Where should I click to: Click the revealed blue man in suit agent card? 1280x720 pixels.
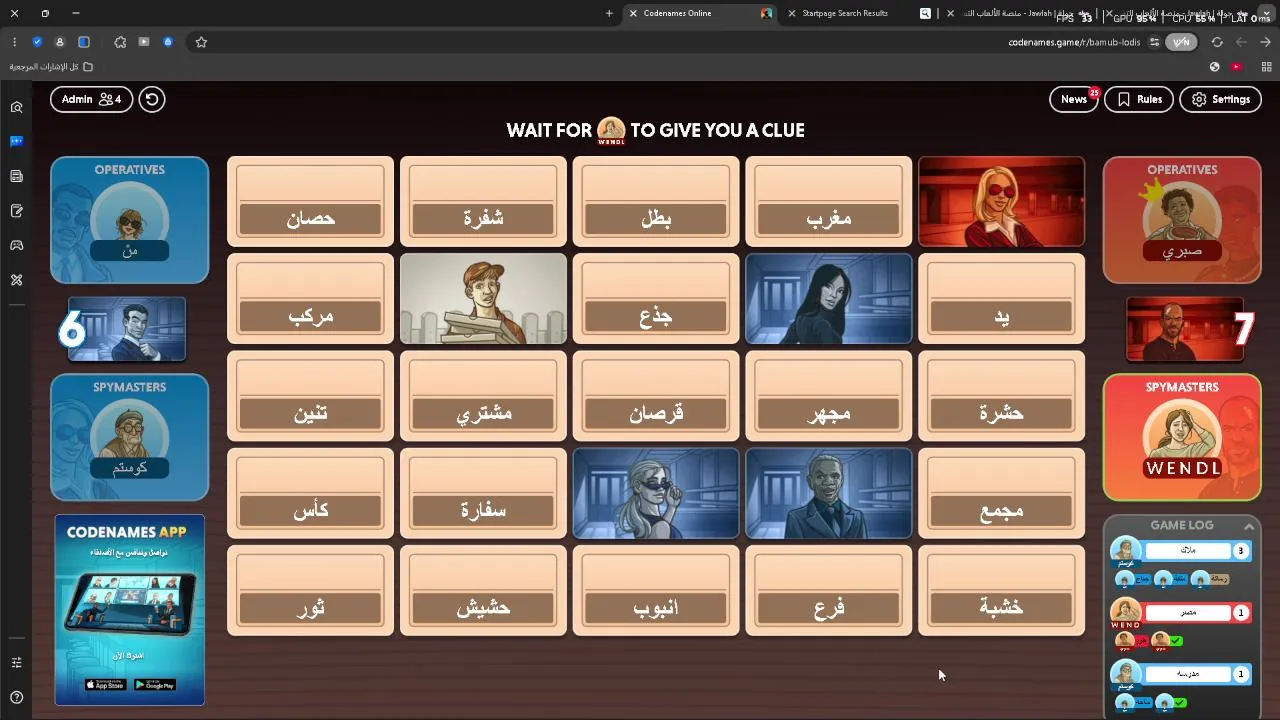pos(829,493)
